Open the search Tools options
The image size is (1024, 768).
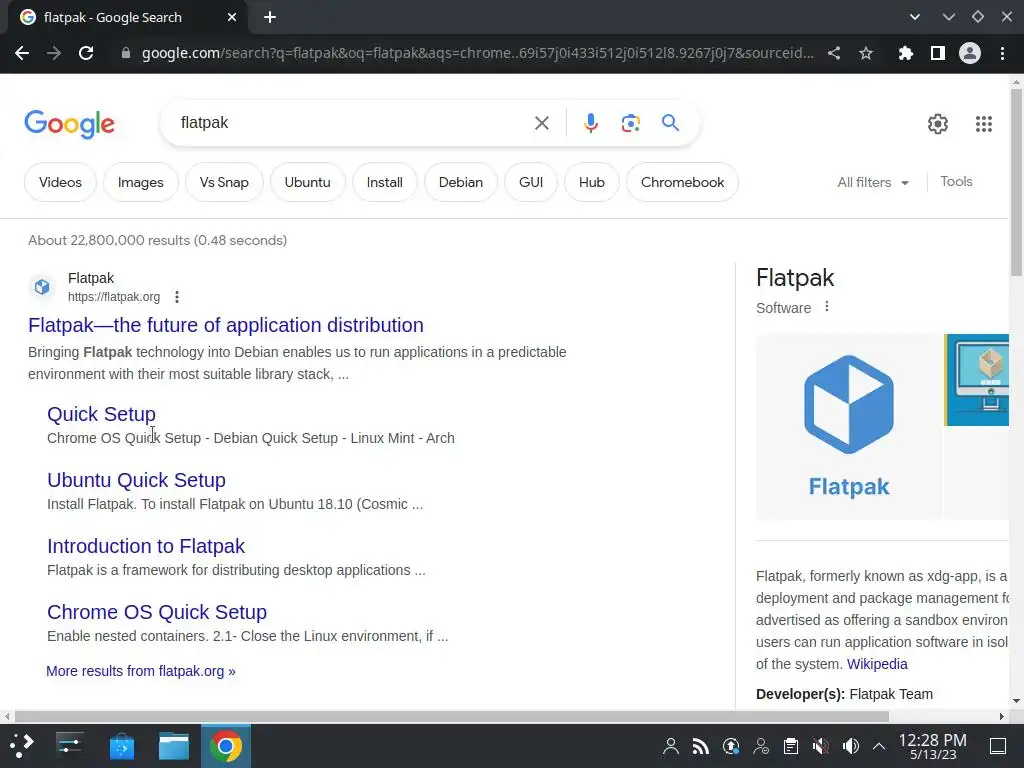point(956,182)
